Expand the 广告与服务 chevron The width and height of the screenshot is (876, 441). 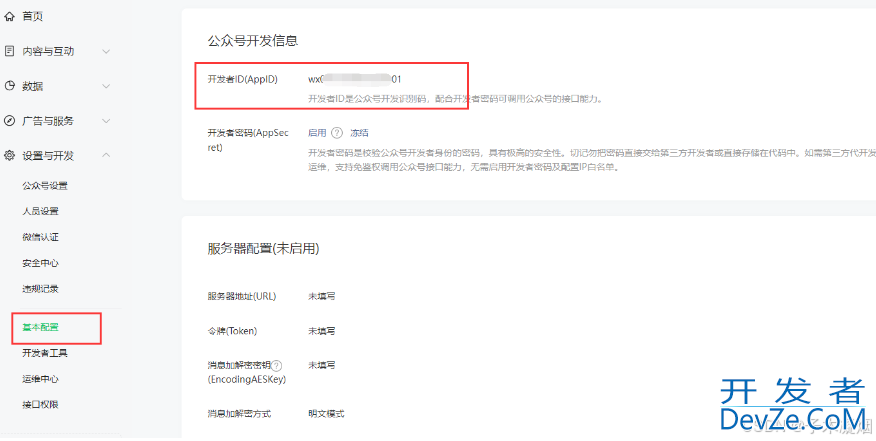pyautogui.click(x=106, y=121)
